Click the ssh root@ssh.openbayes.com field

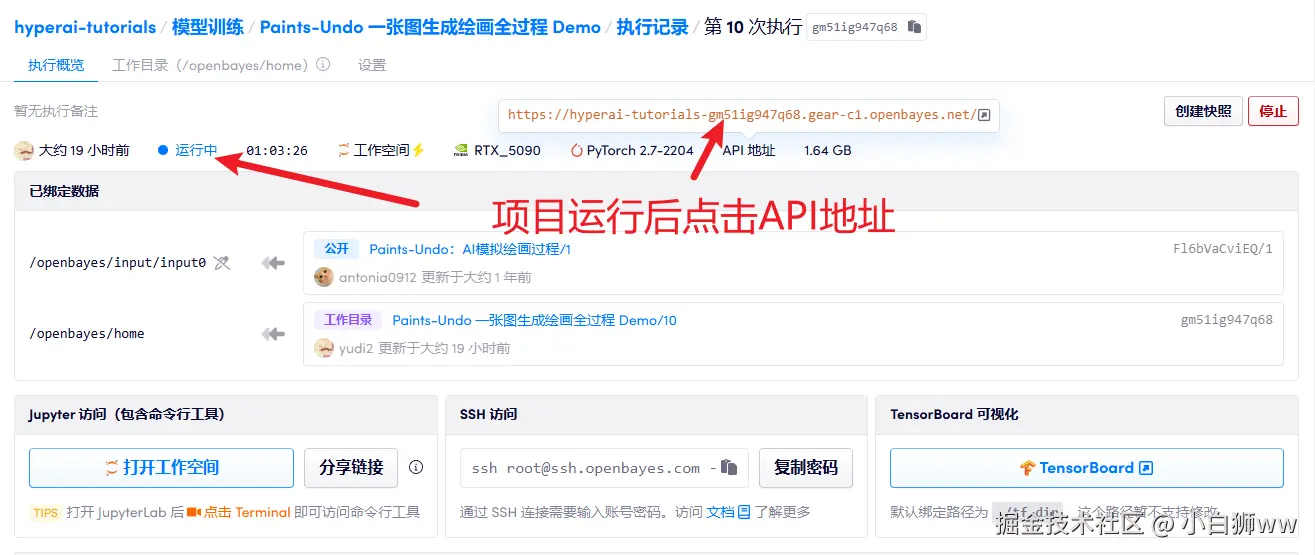click(x=604, y=467)
